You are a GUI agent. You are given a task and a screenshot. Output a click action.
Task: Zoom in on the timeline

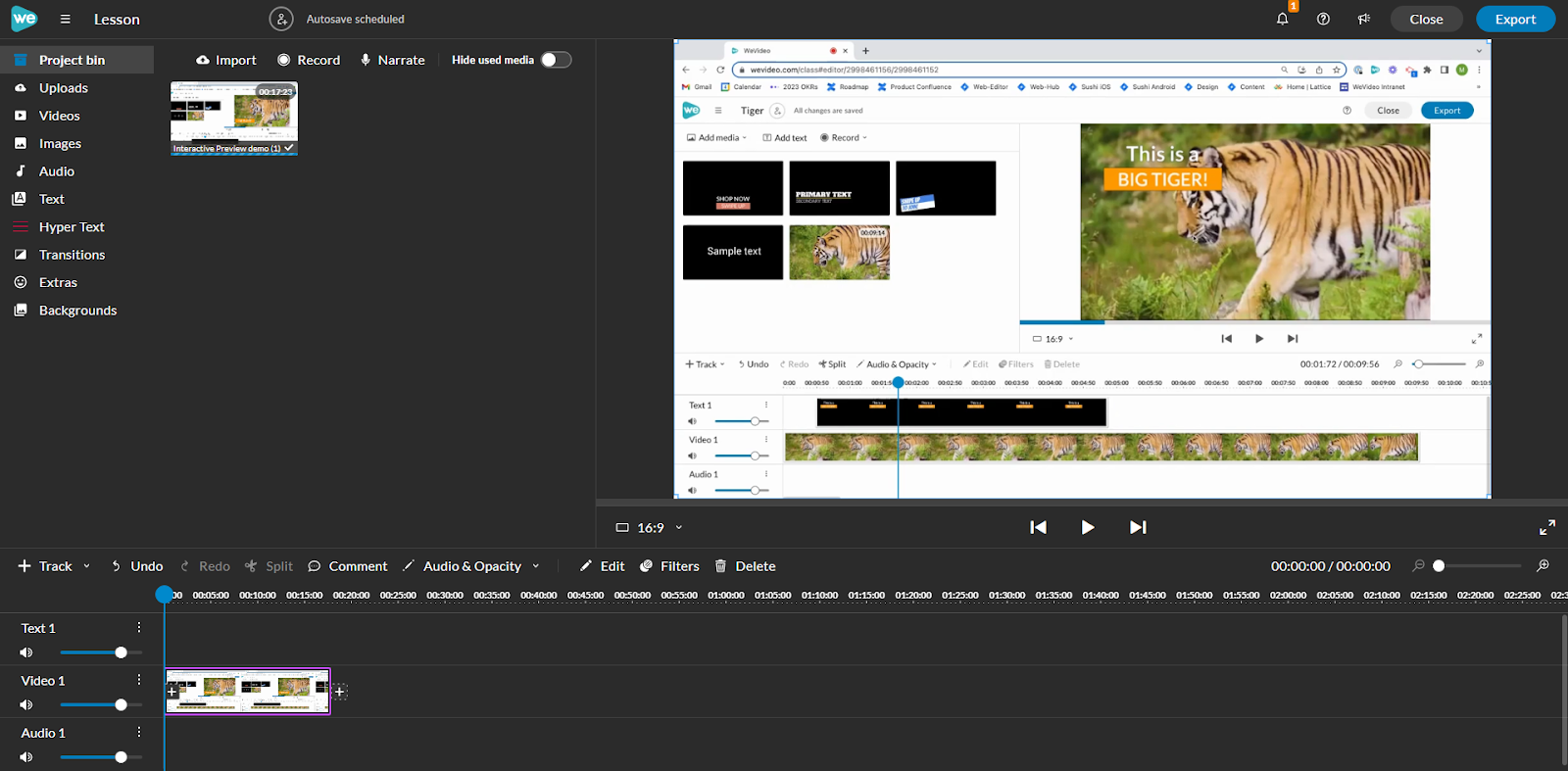point(1543,566)
